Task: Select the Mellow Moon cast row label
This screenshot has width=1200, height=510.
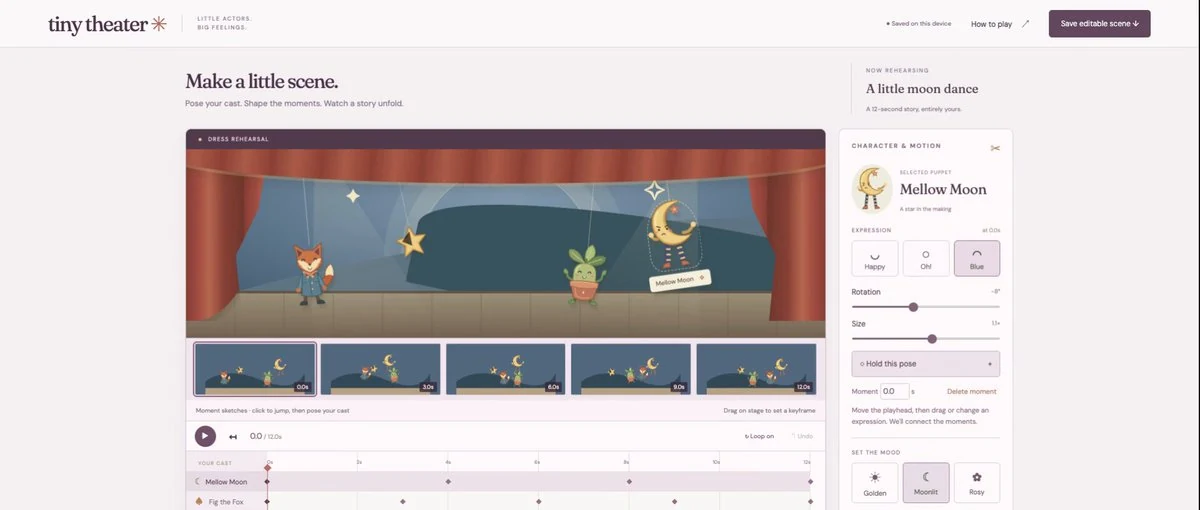Action: point(226,482)
